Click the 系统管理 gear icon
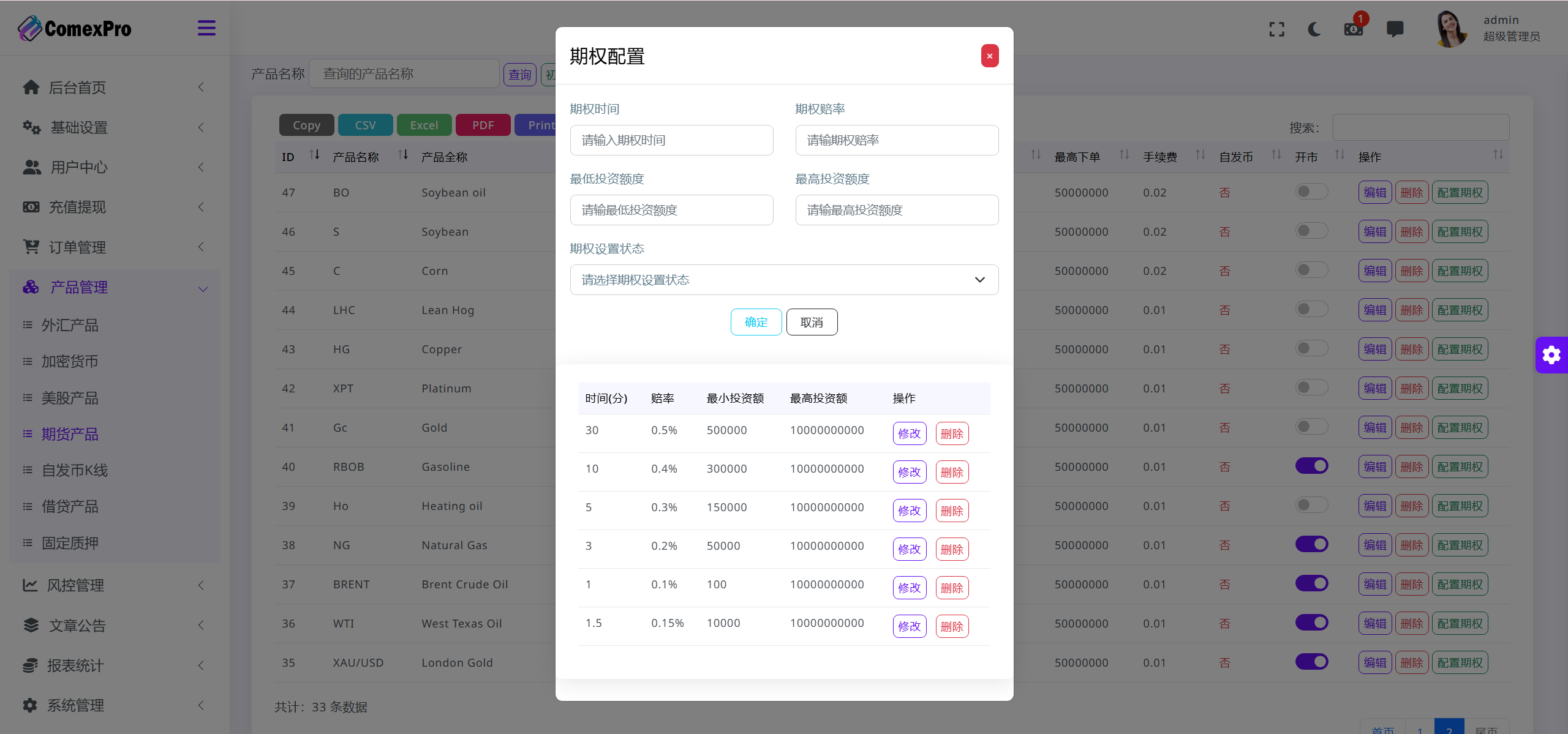Image resolution: width=1568 pixels, height=734 pixels. 30,705
